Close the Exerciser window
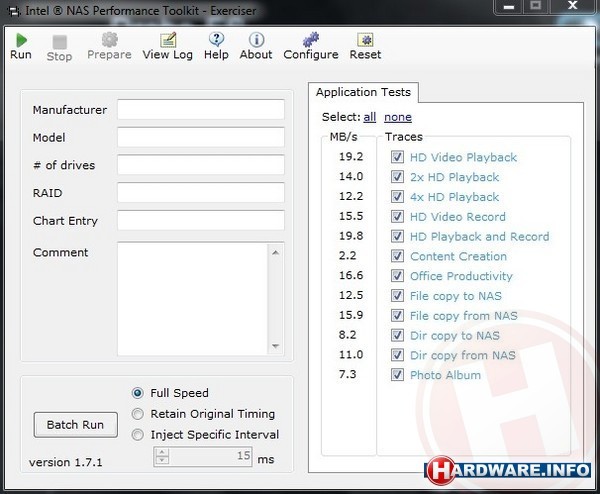600x494 pixels. click(x=572, y=6)
